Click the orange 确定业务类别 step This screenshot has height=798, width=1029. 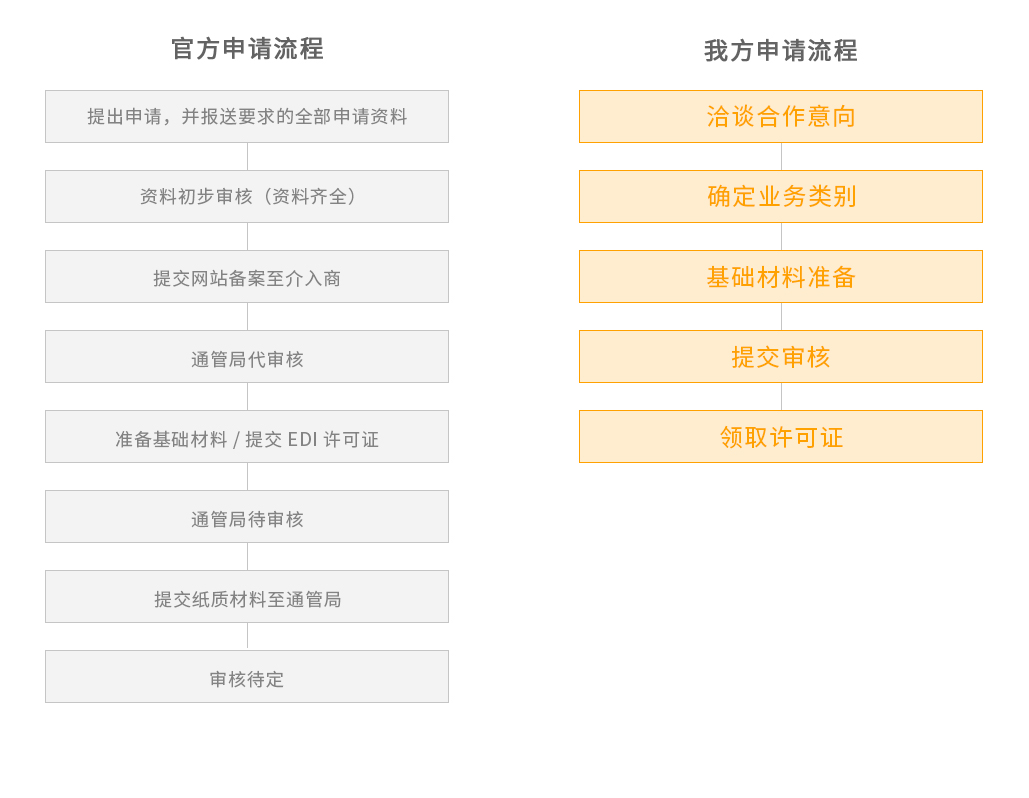781,197
